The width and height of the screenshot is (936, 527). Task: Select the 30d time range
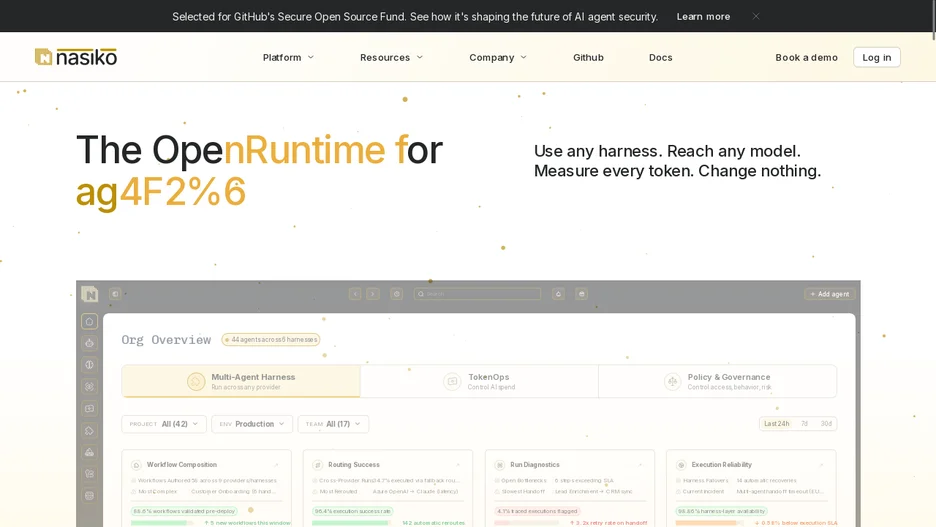826,424
